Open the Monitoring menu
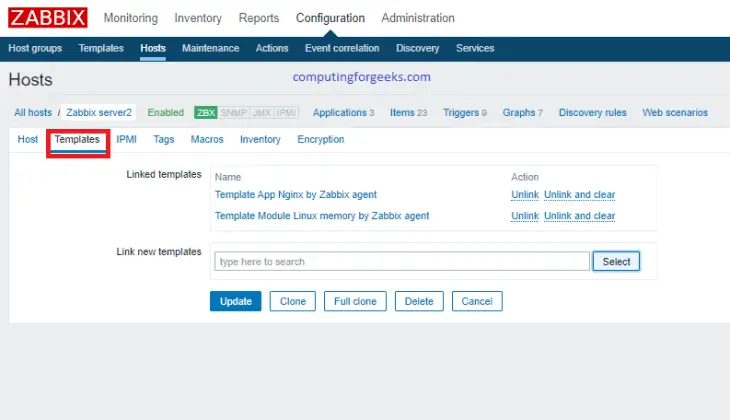The width and height of the screenshot is (730, 420). 130,18
